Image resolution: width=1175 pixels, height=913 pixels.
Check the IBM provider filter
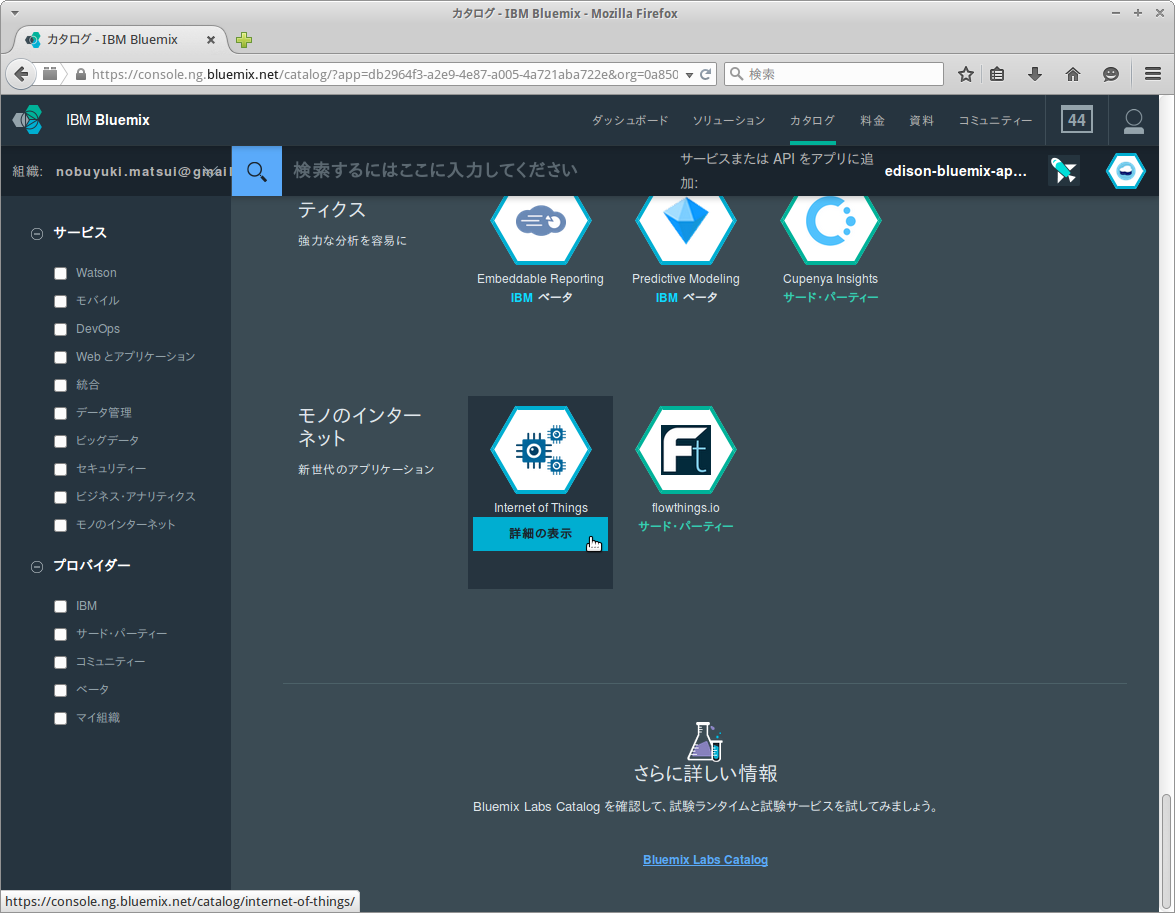(x=60, y=606)
